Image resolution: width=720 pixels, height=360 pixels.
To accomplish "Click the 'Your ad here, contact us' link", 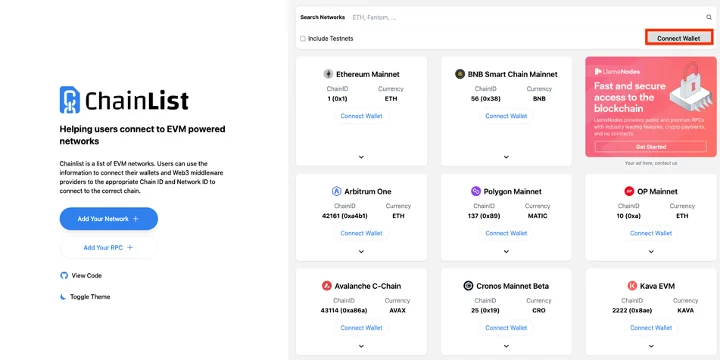I will pyautogui.click(x=651, y=163).
